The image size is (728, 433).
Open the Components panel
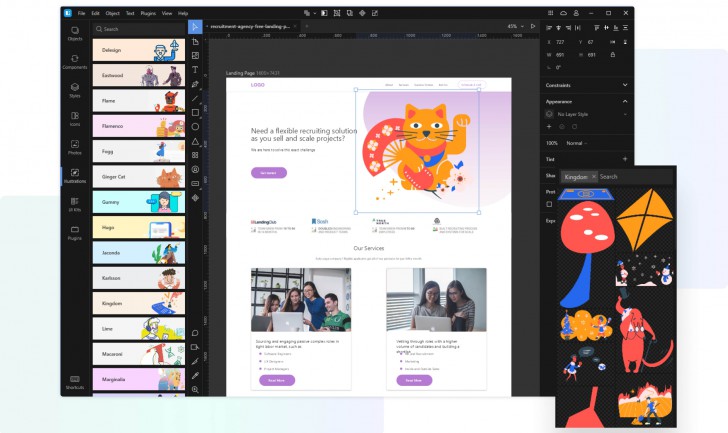75,62
